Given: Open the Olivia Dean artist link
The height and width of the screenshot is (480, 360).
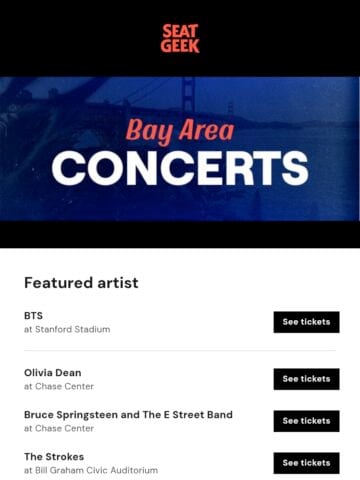Looking at the screenshot, I should [53, 373].
